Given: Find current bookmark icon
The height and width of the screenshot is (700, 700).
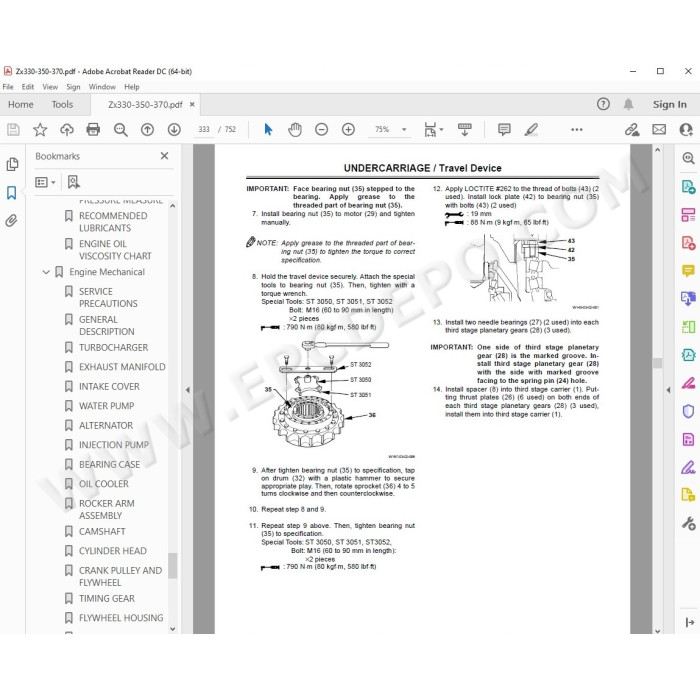Looking at the screenshot, I should (x=74, y=182).
